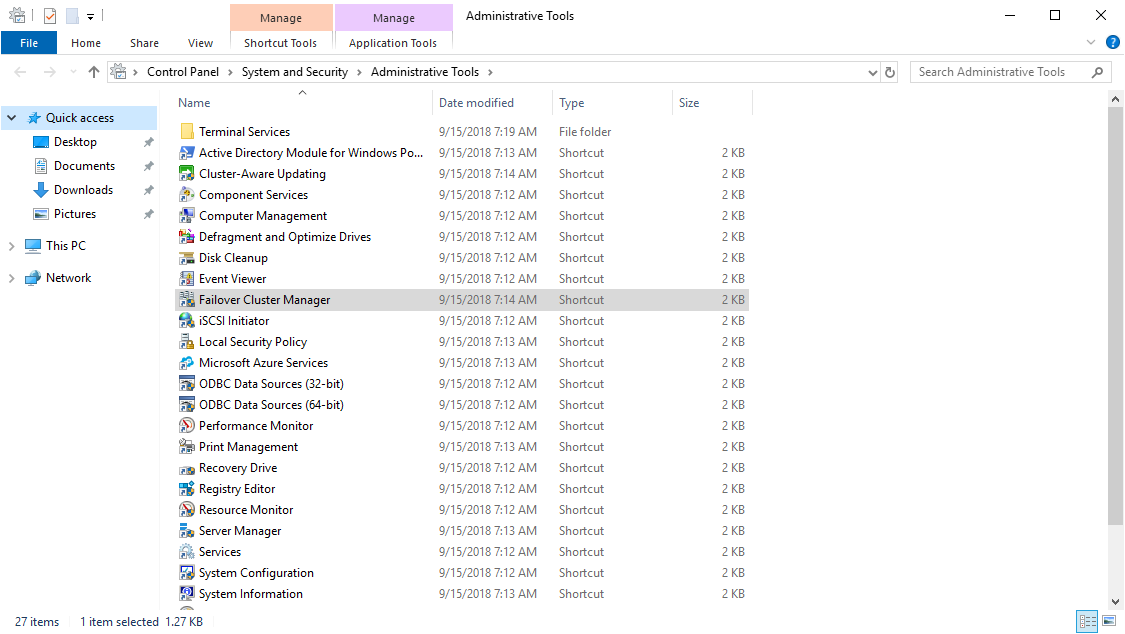Click the vertical scrollbar up arrow

(x=1115, y=99)
